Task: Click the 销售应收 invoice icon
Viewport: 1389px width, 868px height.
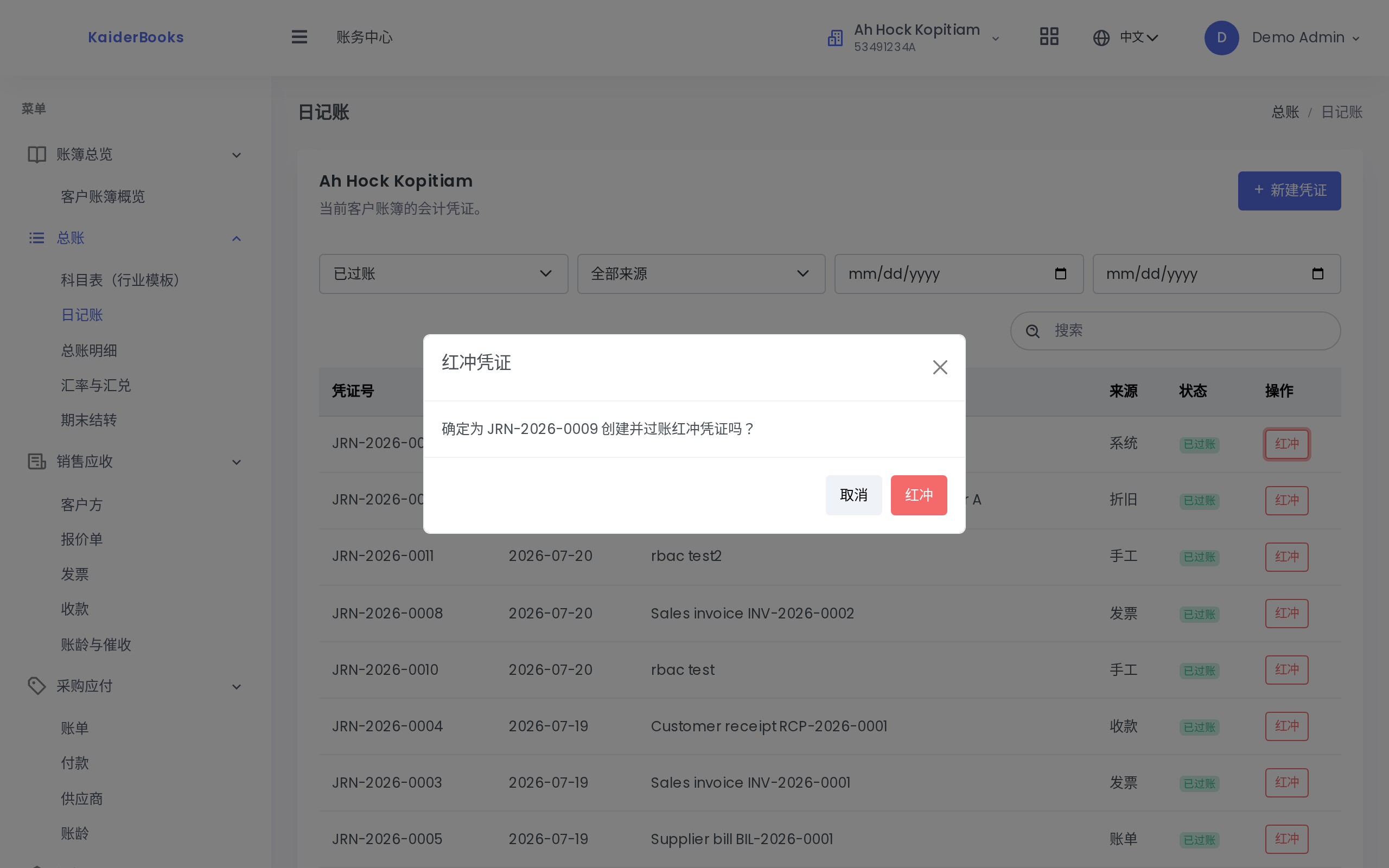Action: coord(37,462)
